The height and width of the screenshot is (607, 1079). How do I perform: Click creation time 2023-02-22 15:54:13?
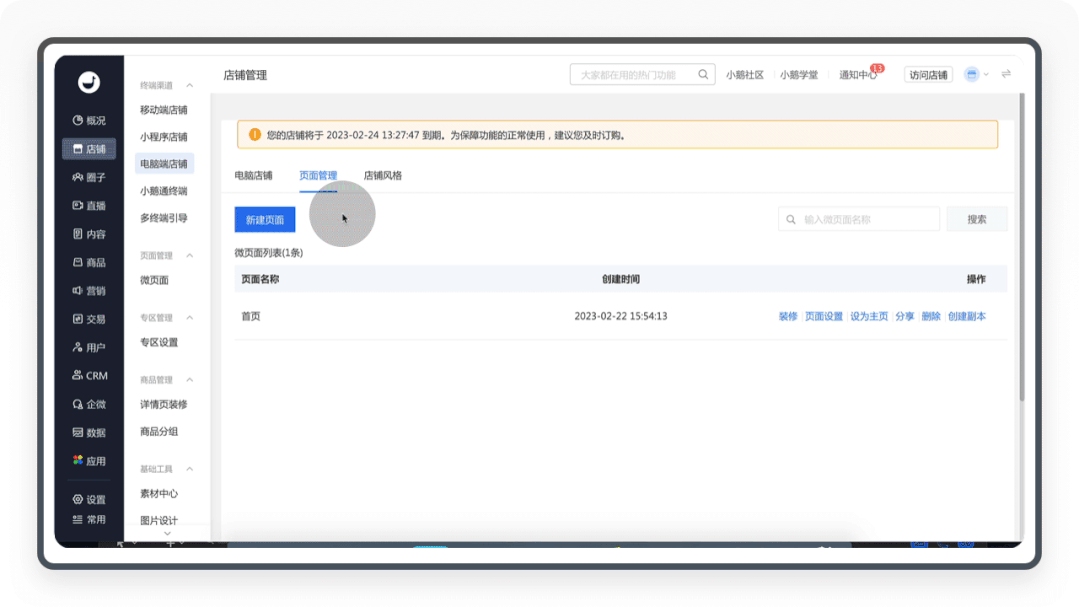(x=621, y=316)
